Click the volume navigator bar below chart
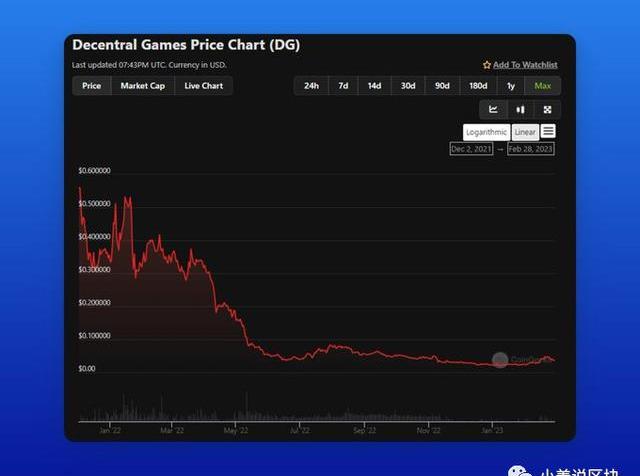640x476 pixels. 315,410
